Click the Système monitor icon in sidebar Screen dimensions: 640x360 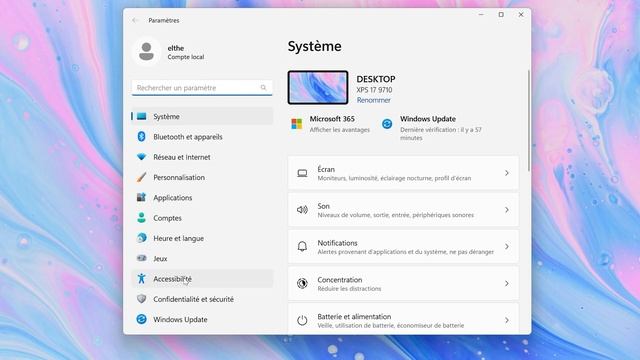pyautogui.click(x=142, y=116)
